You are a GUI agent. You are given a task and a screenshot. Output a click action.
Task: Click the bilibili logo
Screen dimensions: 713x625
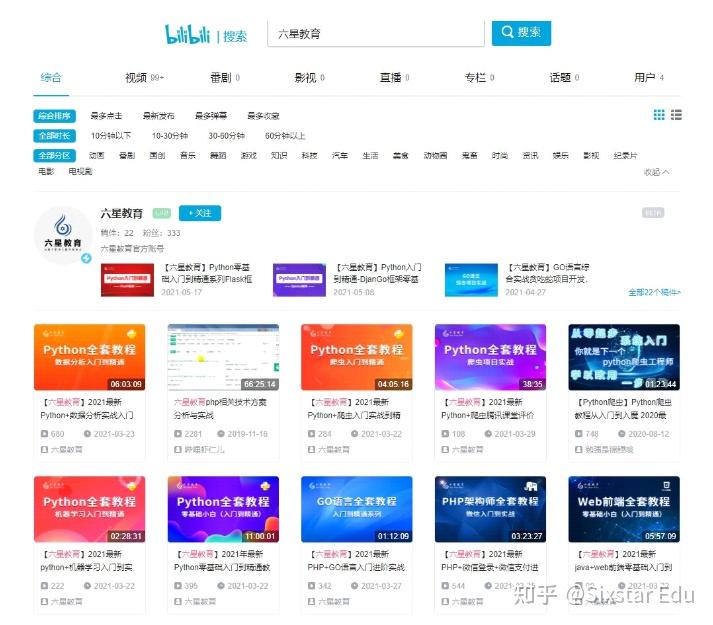tap(187, 34)
